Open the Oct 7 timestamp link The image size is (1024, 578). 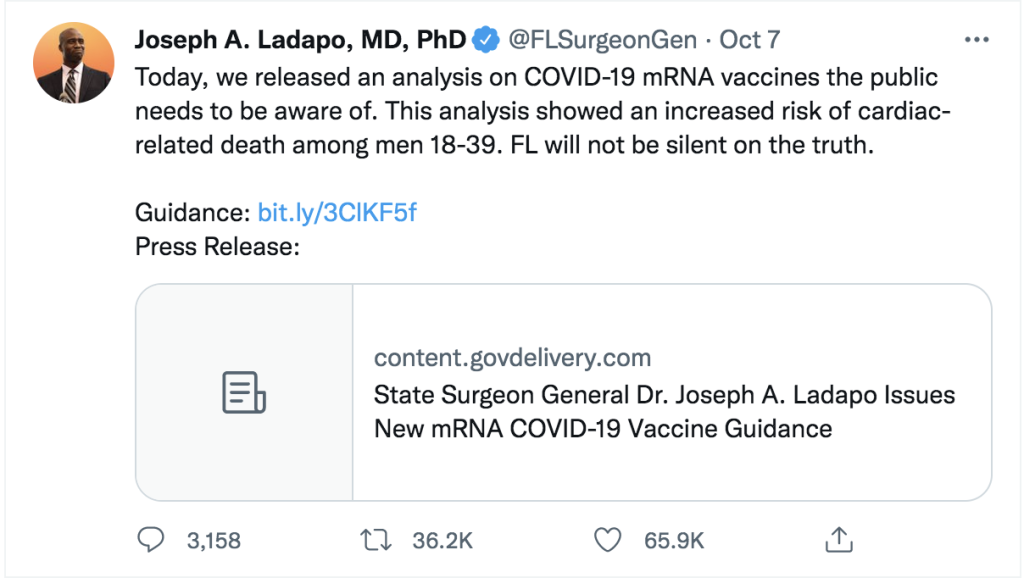(x=750, y=40)
